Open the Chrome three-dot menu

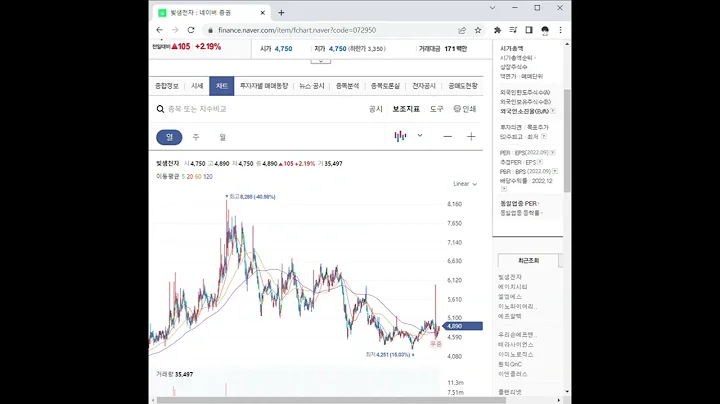click(560, 30)
